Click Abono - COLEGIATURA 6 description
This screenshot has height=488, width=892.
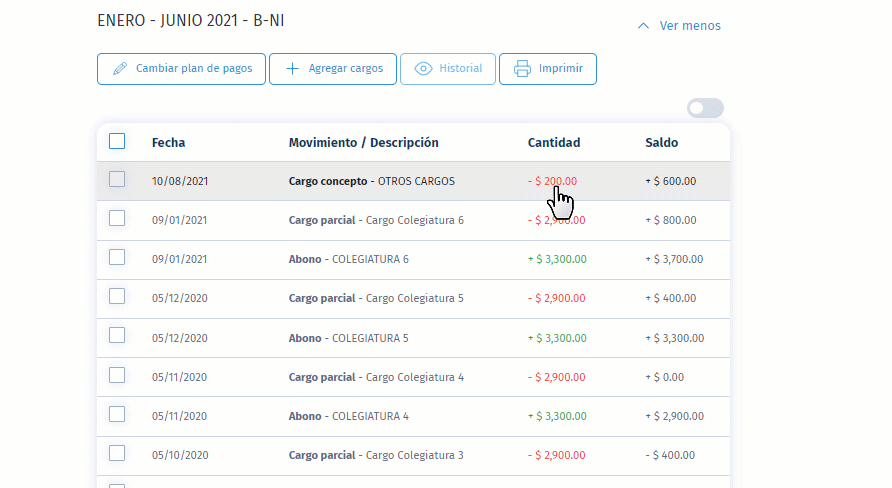[349, 259]
